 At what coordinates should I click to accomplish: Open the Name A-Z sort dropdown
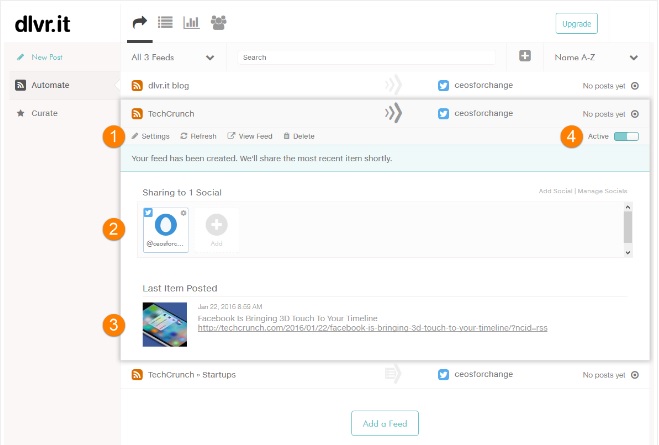coord(596,57)
